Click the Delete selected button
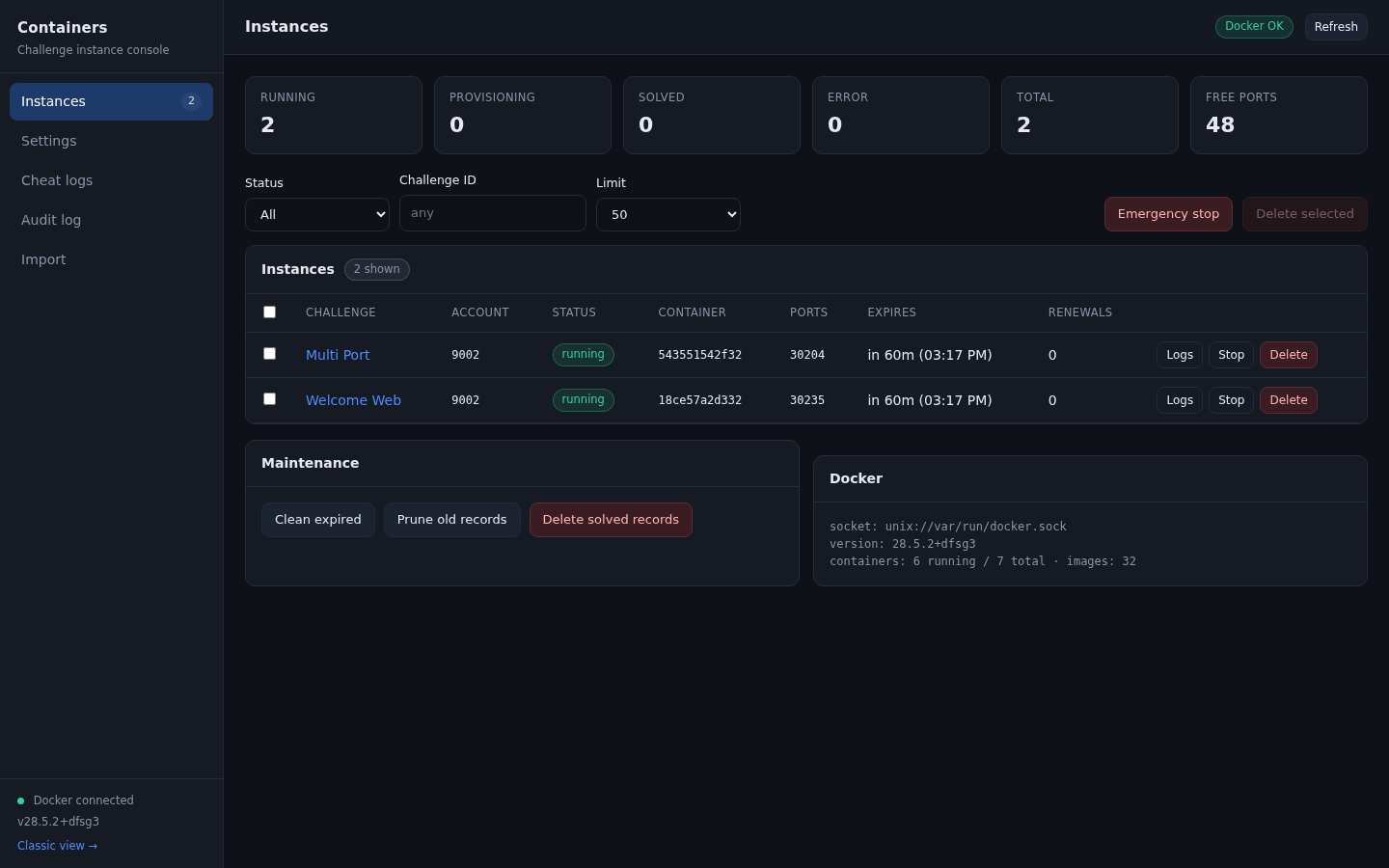 1305,214
